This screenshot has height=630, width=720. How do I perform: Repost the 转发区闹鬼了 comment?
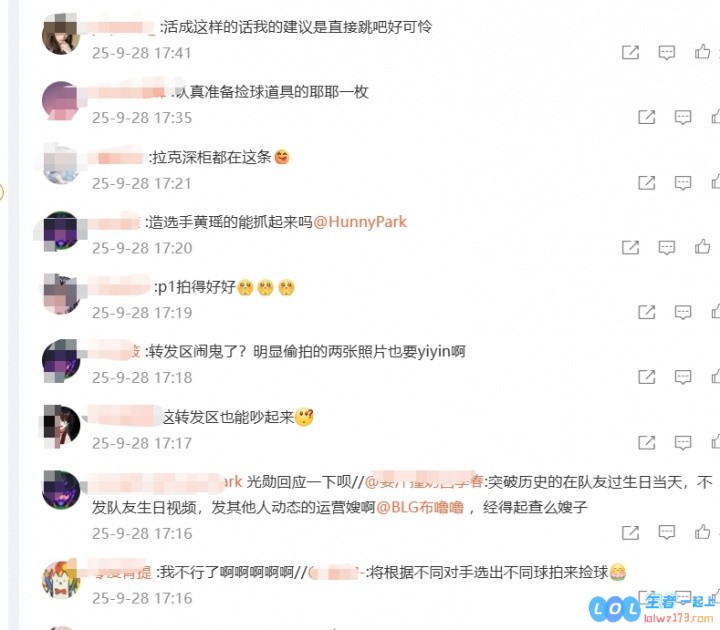click(x=647, y=377)
